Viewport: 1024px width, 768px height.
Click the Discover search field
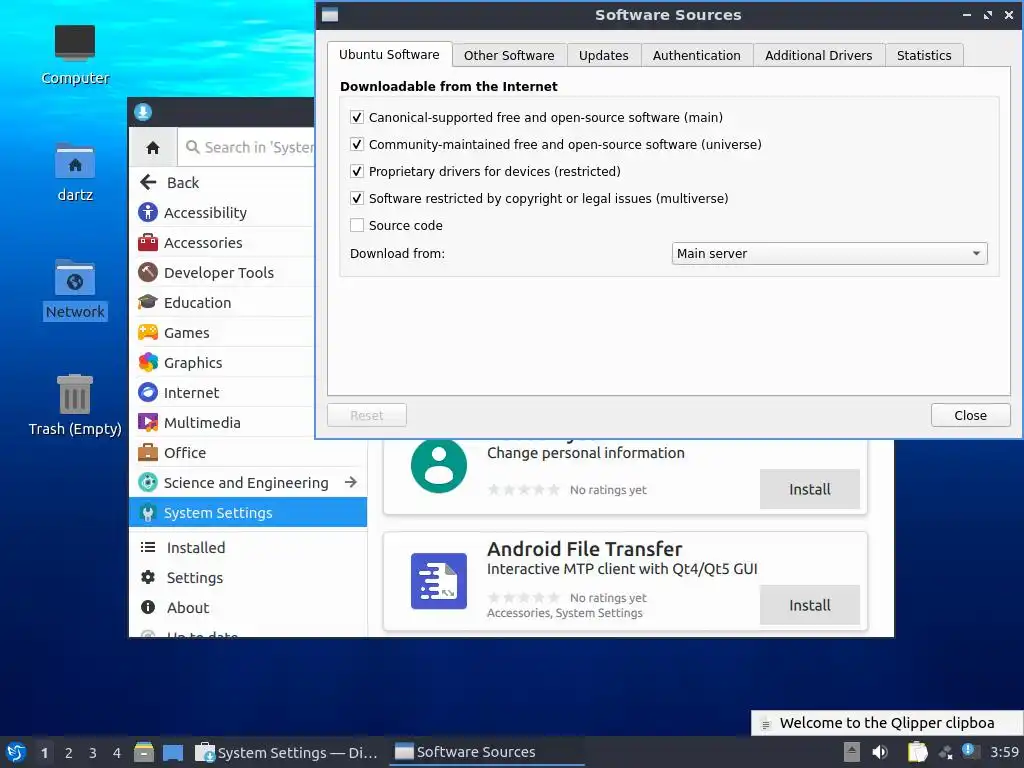247,148
